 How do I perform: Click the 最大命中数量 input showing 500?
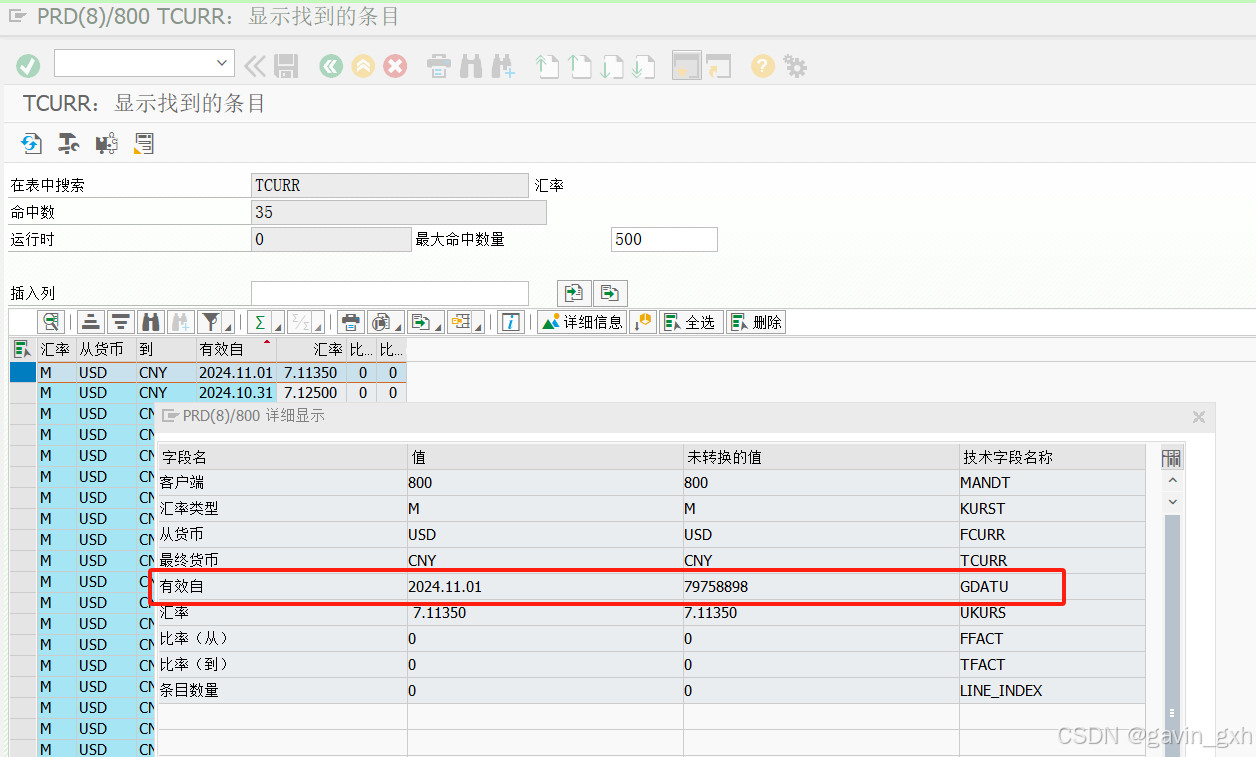tap(663, 239)
